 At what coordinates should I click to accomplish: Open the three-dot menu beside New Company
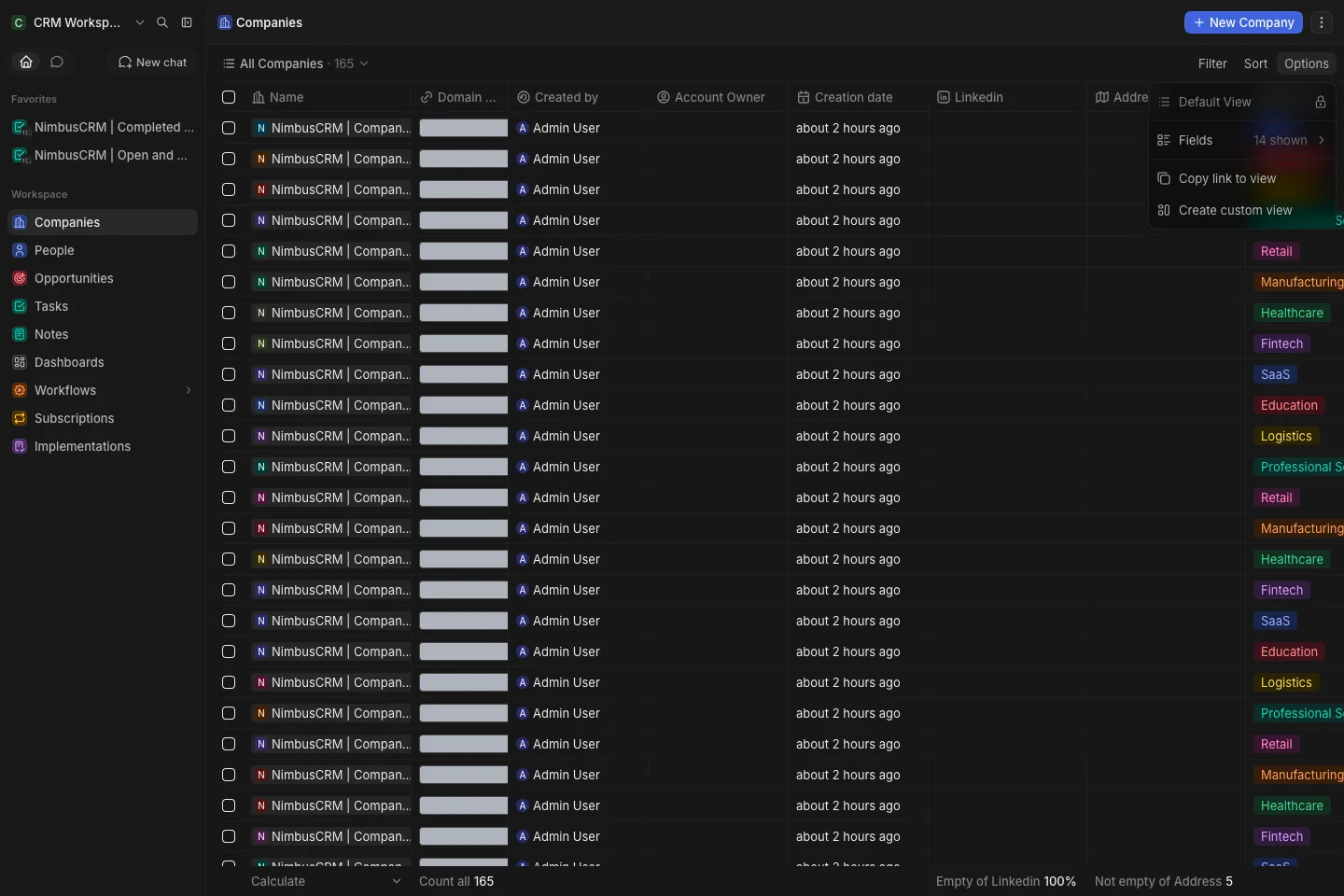click(x=1322, y=22)
